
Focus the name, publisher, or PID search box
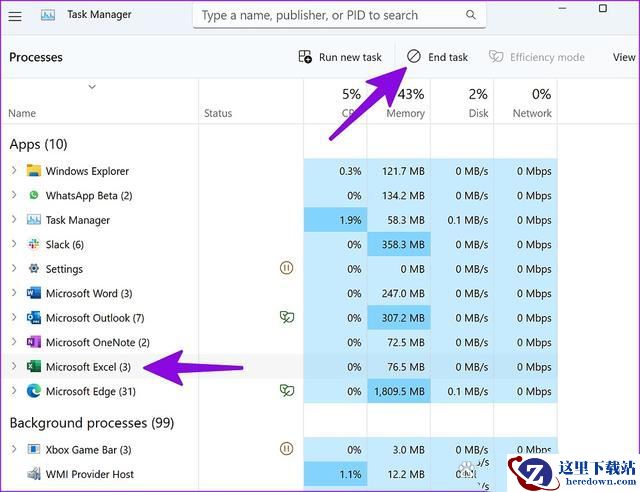(x=339, y=16)
